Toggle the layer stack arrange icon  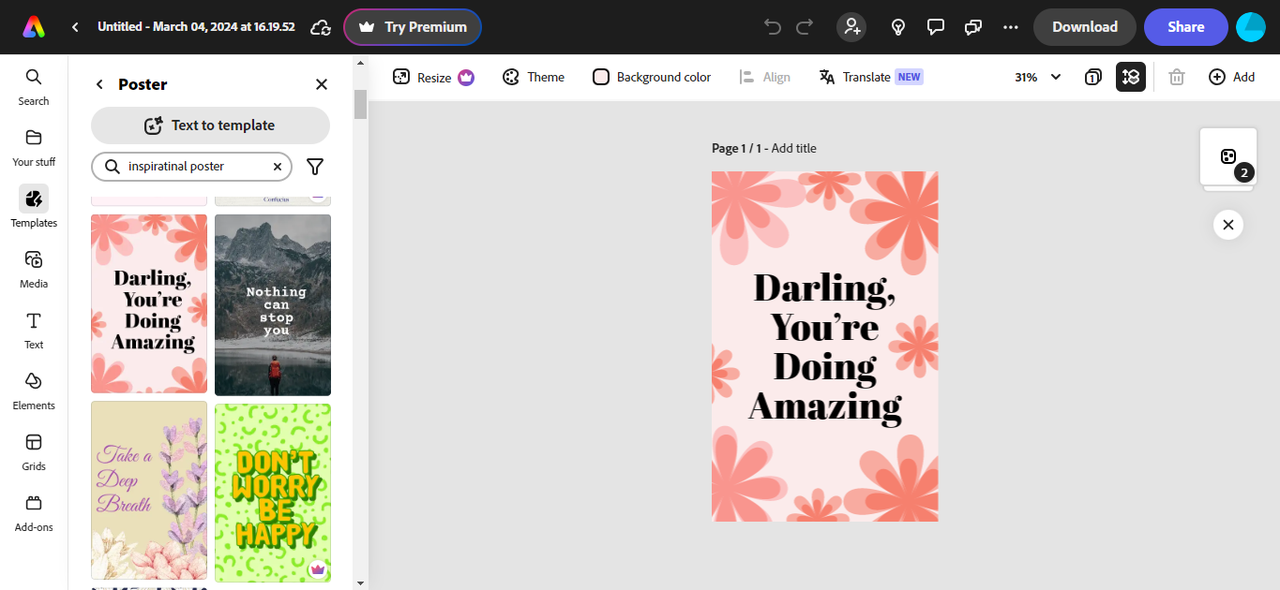(1131, 77)
